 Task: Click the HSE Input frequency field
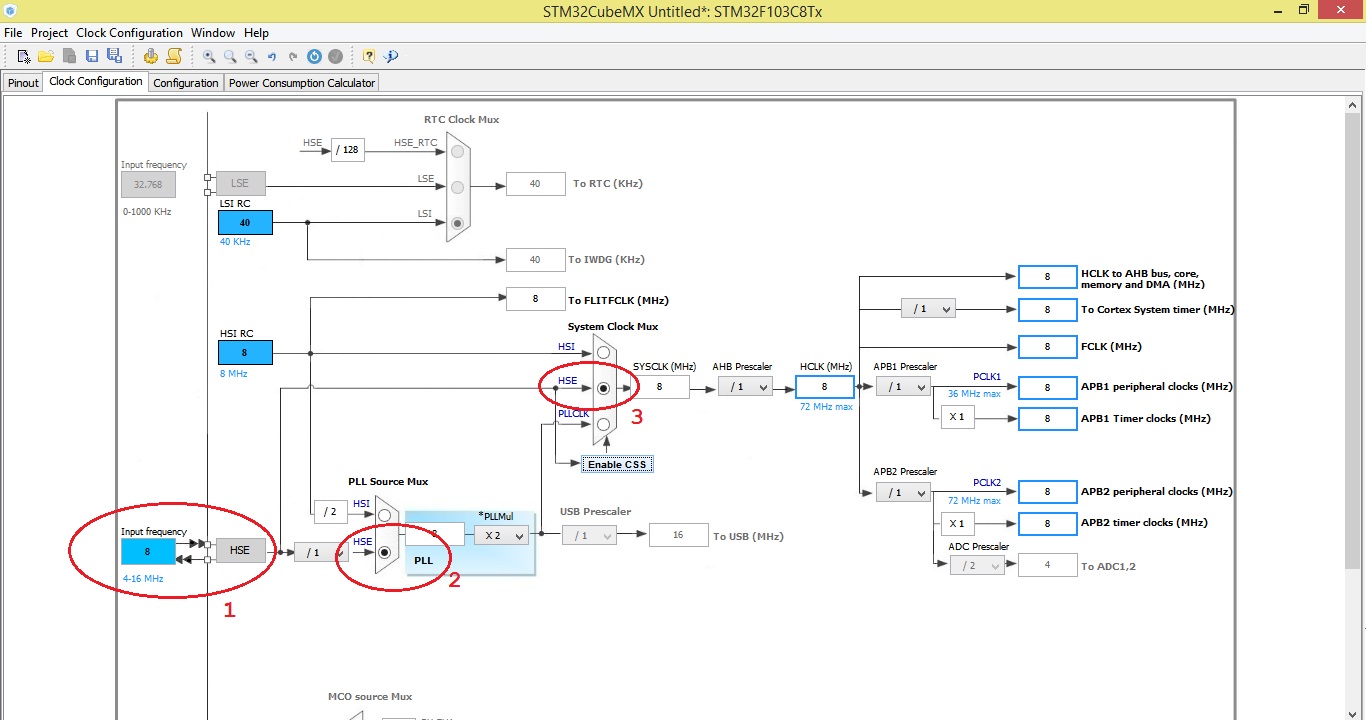tap(148, 551)
